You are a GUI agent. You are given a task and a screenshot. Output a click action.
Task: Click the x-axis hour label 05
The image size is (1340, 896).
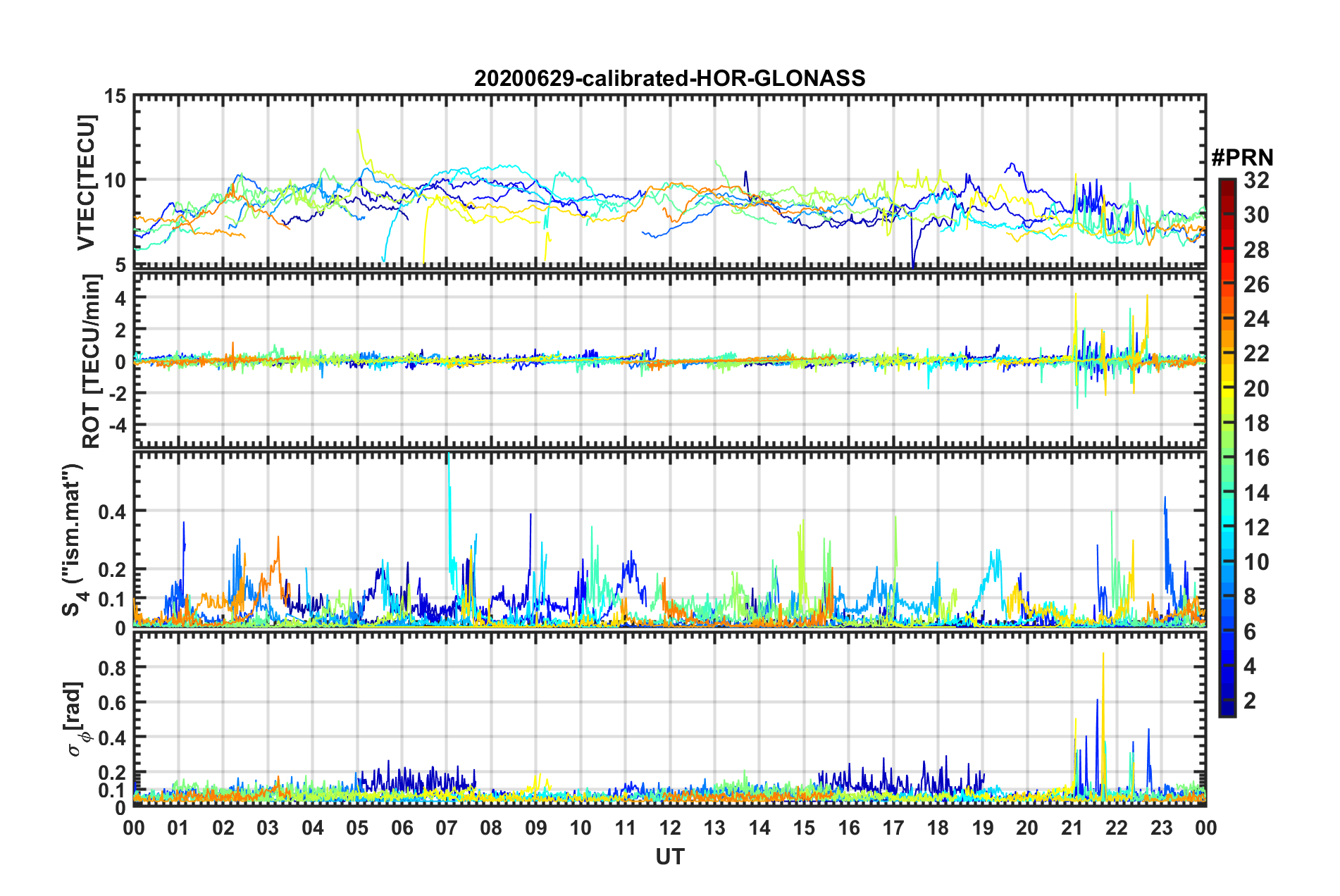[357, 828]
